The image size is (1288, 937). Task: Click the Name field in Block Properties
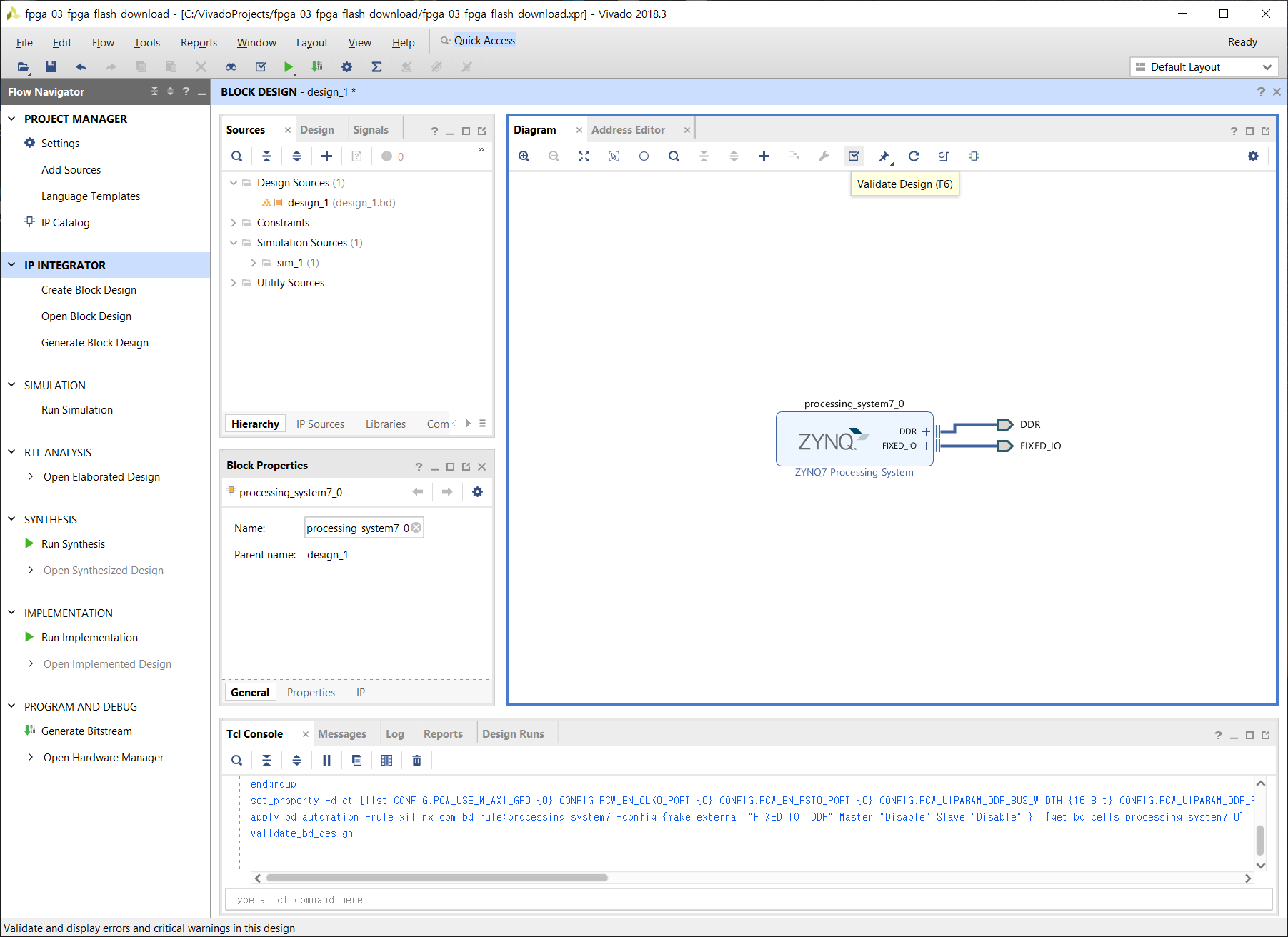pyautogui.click(x=364, y=528)
